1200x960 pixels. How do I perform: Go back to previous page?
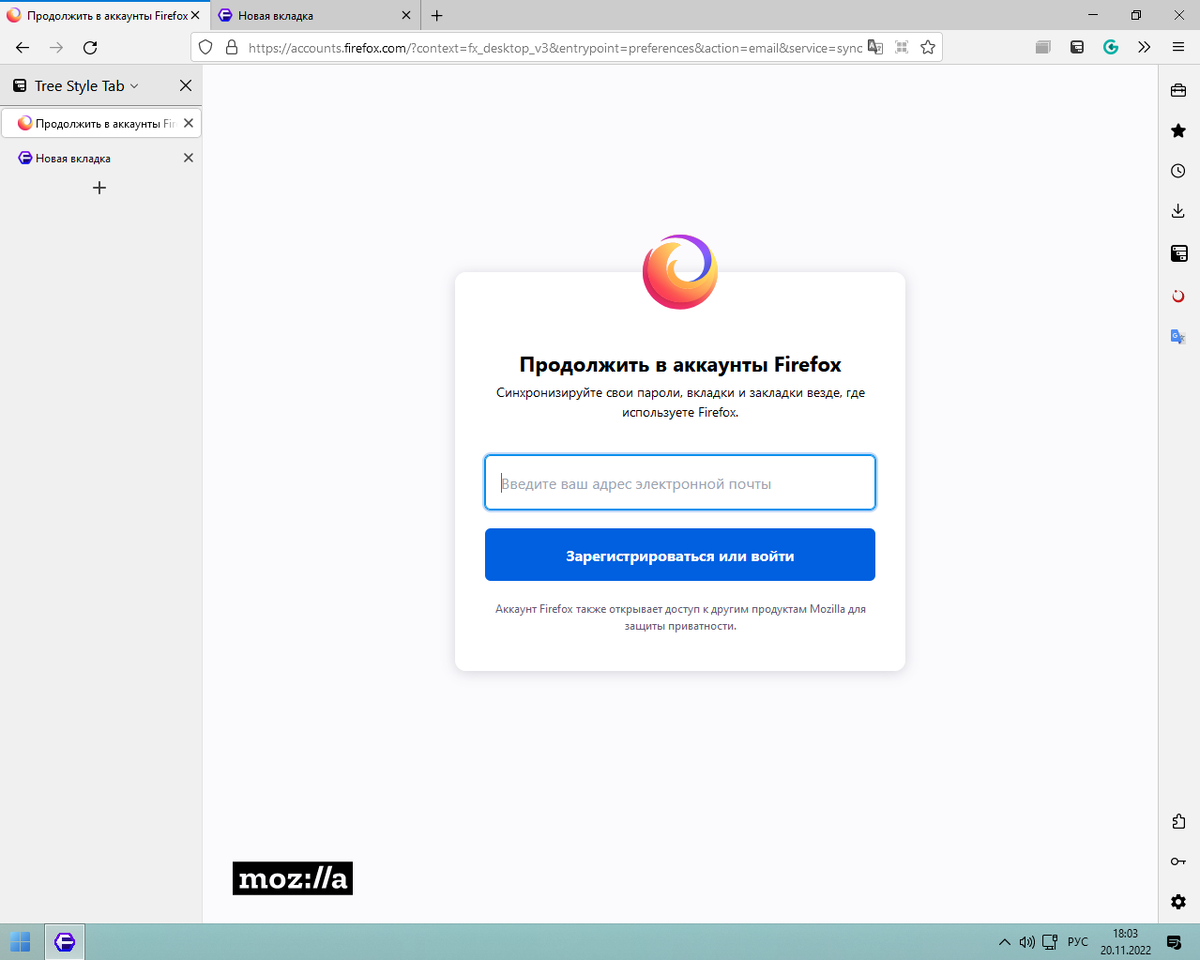pyautogui.click(x=23, y=47)
